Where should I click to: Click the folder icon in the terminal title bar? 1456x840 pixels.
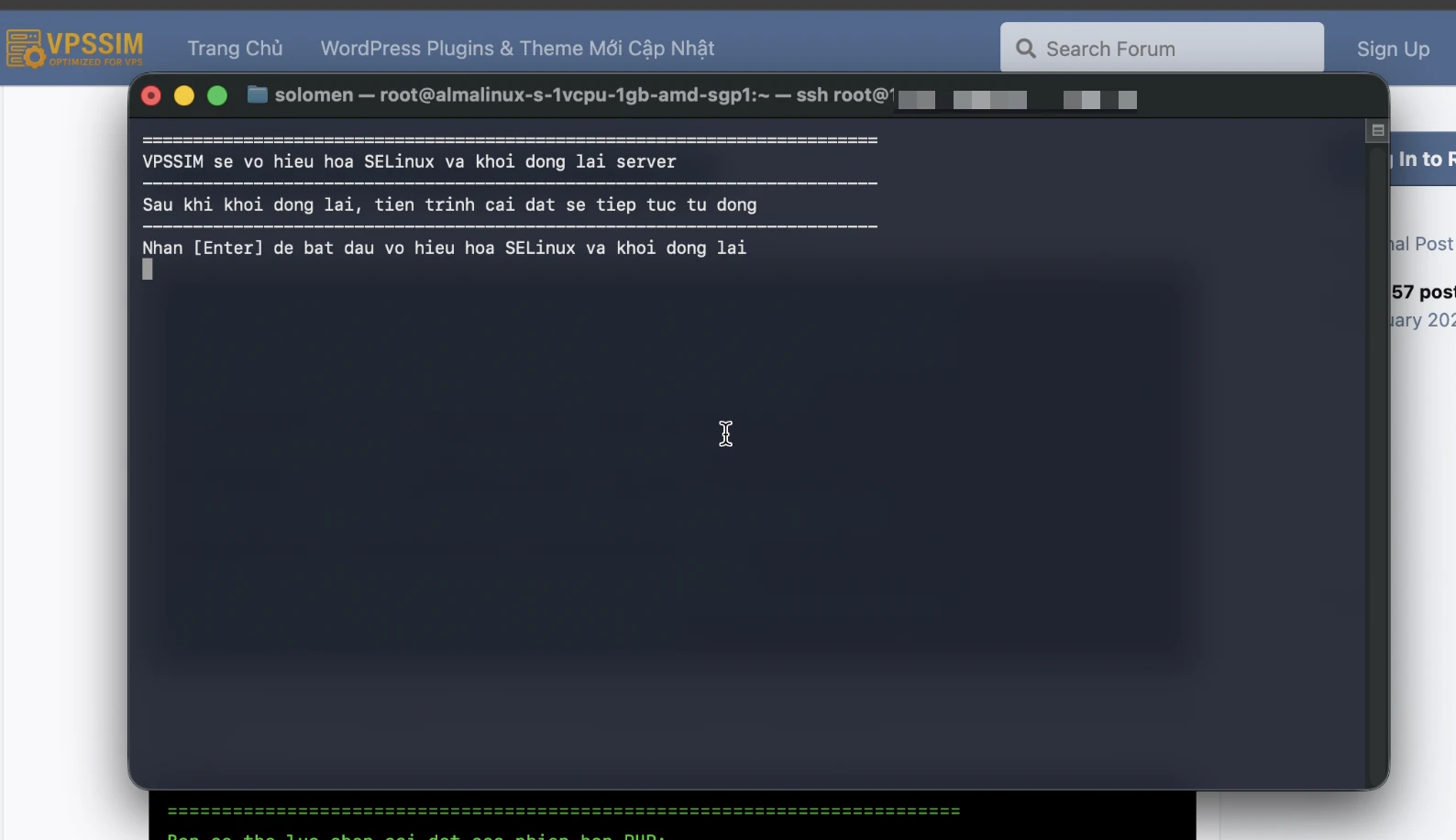click(x=258, y=94)
